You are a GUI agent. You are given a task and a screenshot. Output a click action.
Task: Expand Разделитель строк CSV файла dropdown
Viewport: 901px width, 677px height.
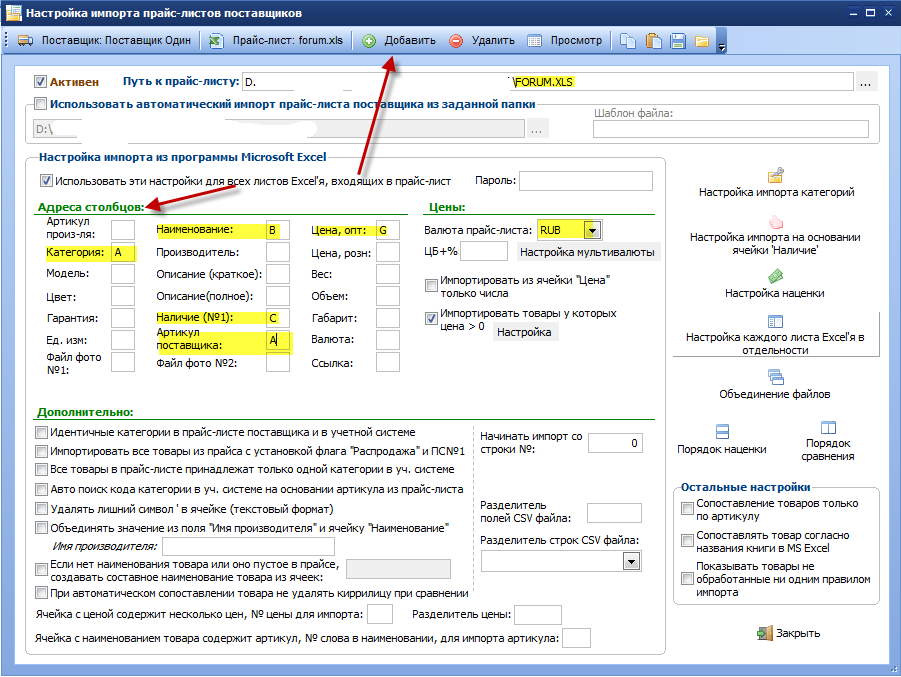tap(632, 561)
